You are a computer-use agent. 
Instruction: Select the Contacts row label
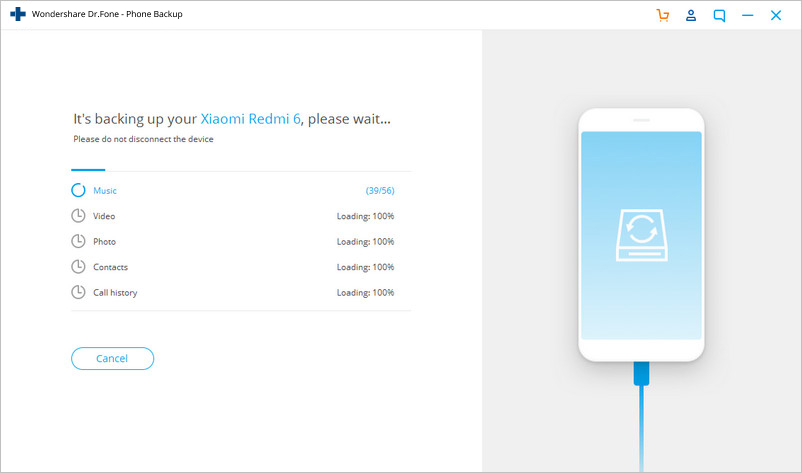pyautogui.click(x=110, y=267)
